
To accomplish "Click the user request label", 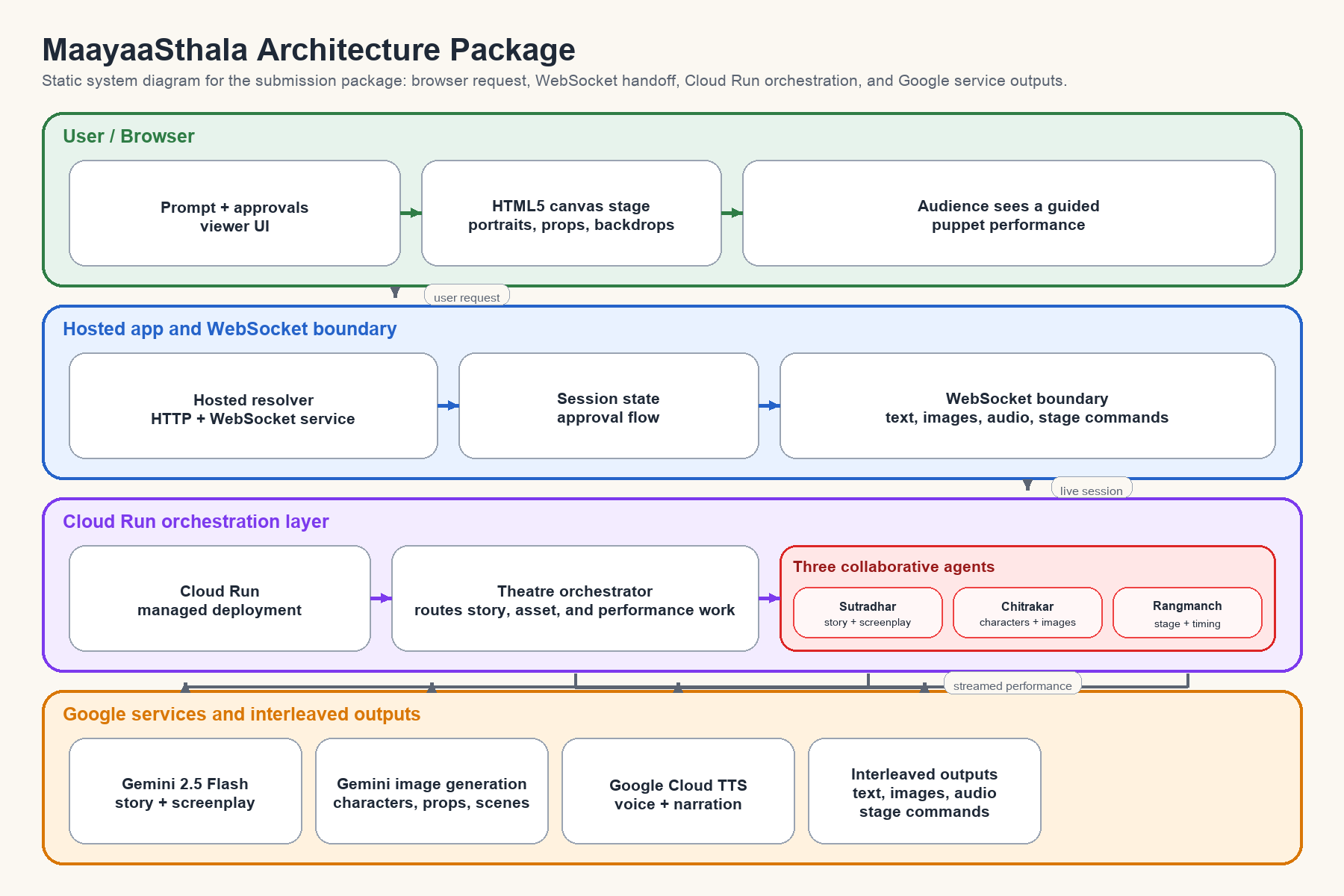I will tap(467, 296).
